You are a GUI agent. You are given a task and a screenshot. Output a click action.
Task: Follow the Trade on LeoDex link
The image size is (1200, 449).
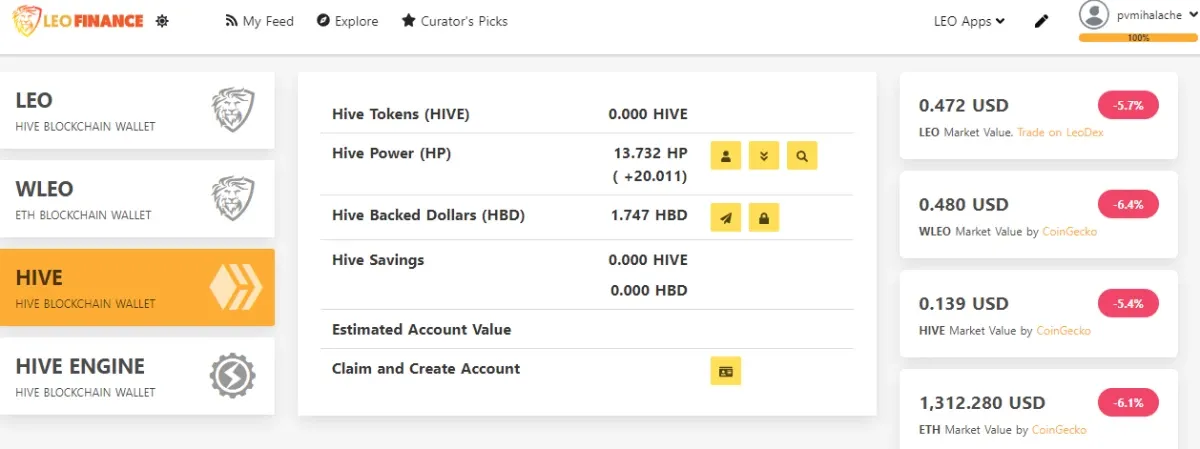click(x=1061, y=133)
